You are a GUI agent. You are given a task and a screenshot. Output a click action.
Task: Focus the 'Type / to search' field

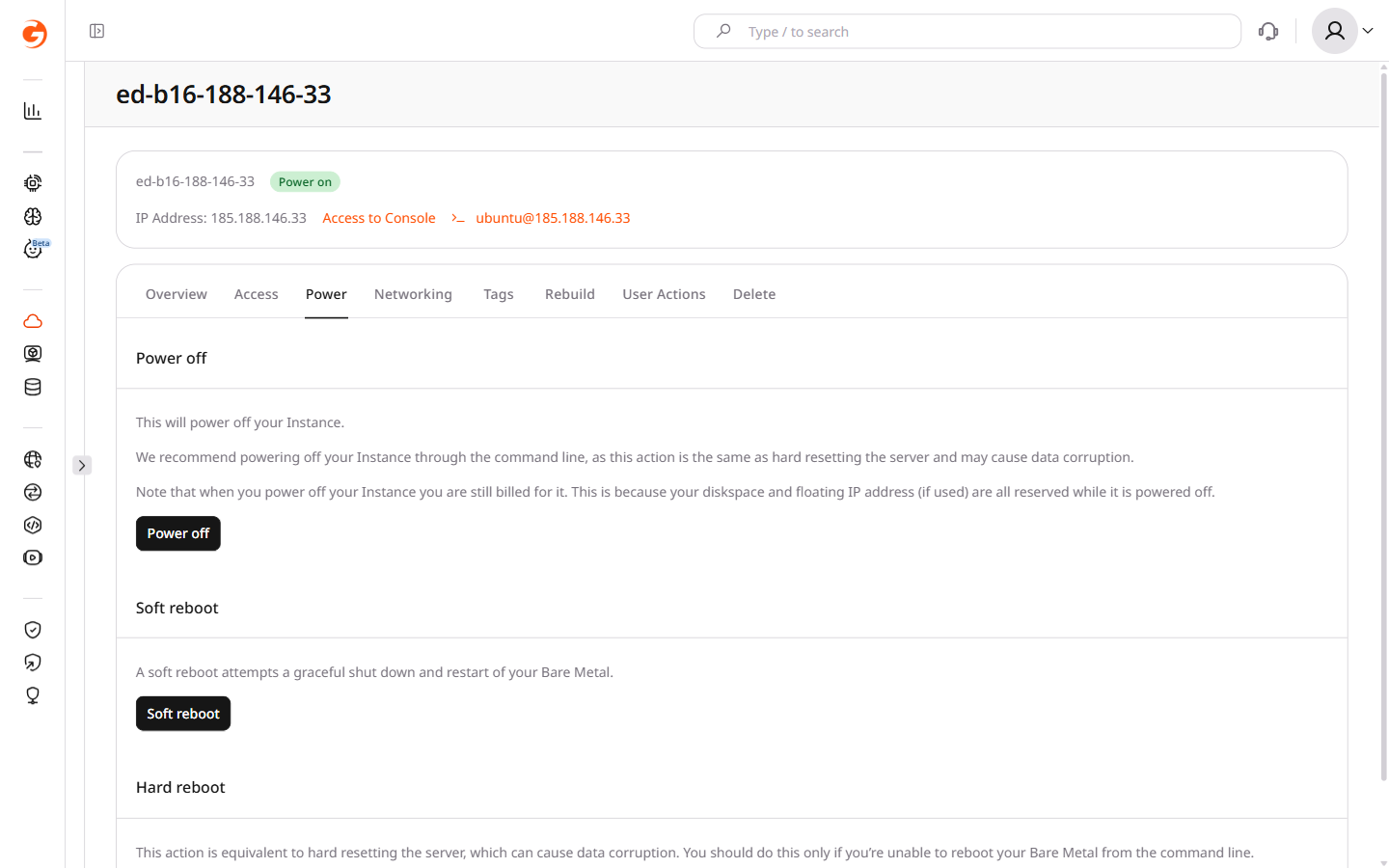click(967, 31)
